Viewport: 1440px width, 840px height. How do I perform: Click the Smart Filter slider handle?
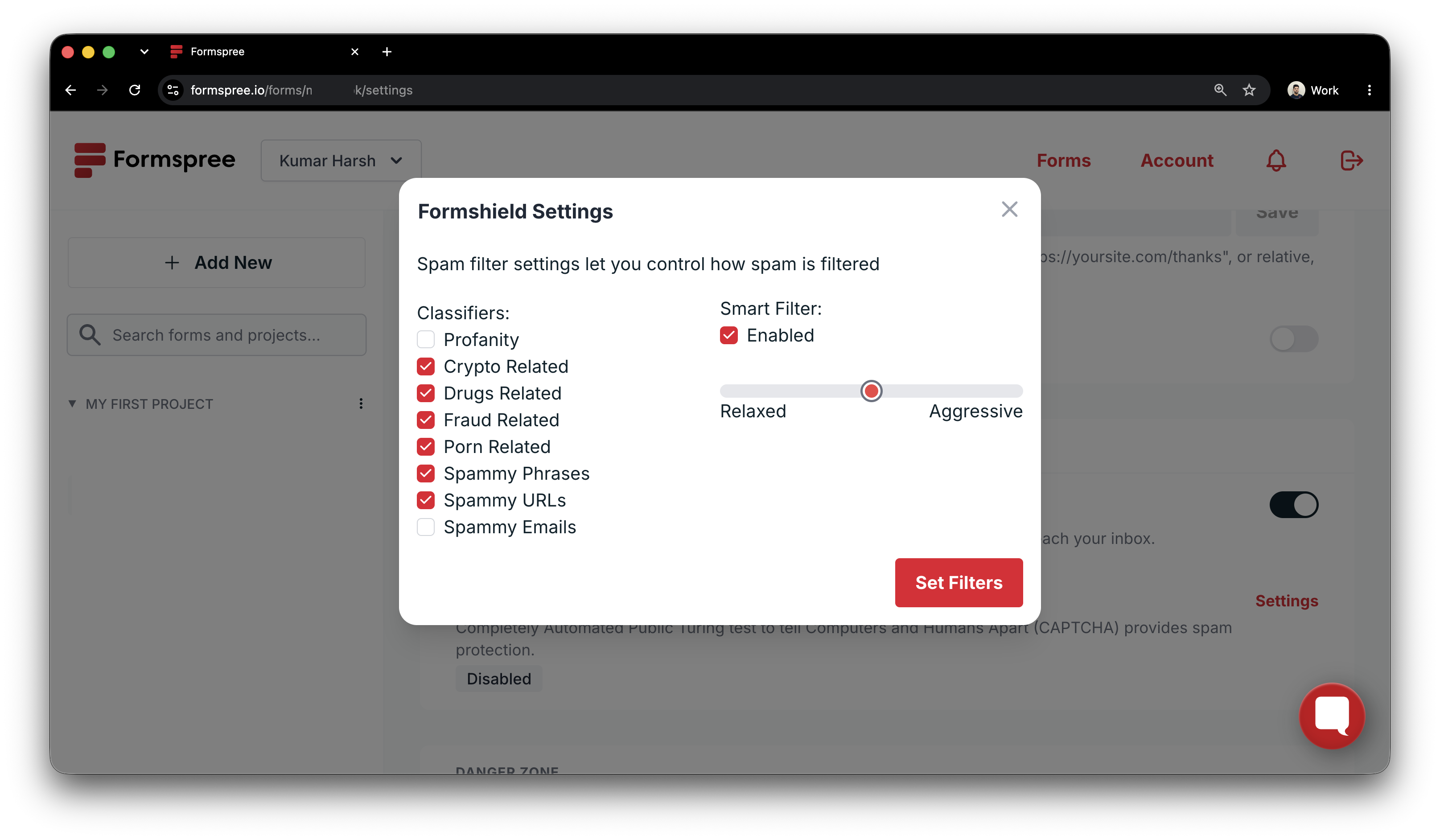pyautogui.click(x=871, y=391)
